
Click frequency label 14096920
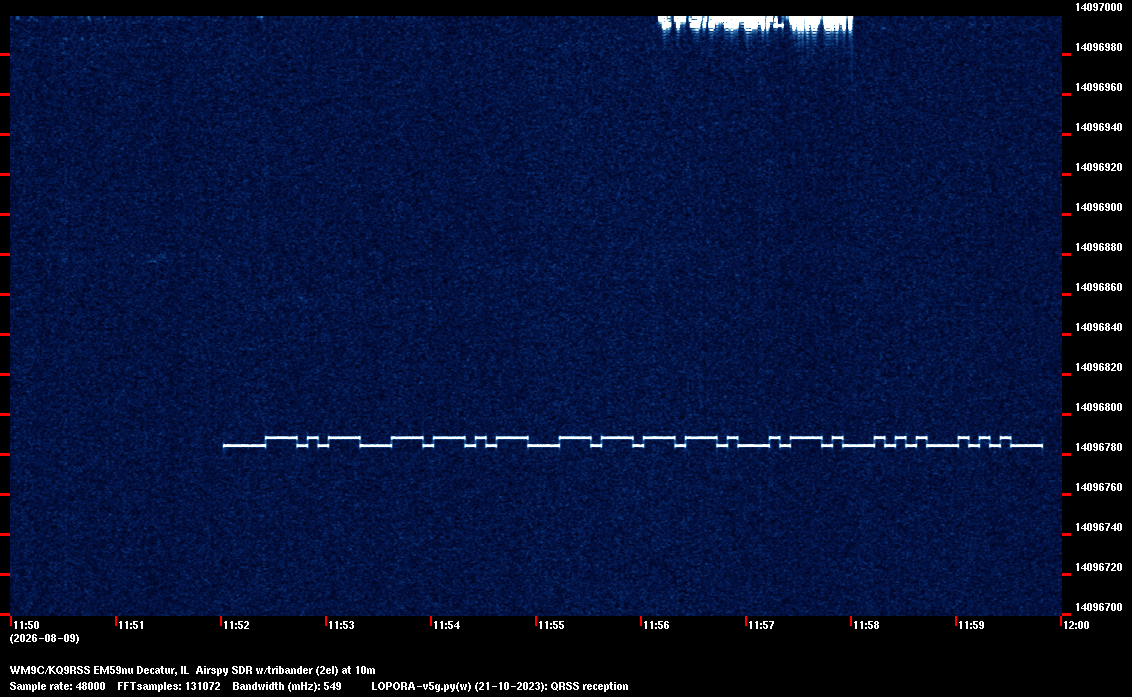pyautogui.click(x=1098, y=167)
